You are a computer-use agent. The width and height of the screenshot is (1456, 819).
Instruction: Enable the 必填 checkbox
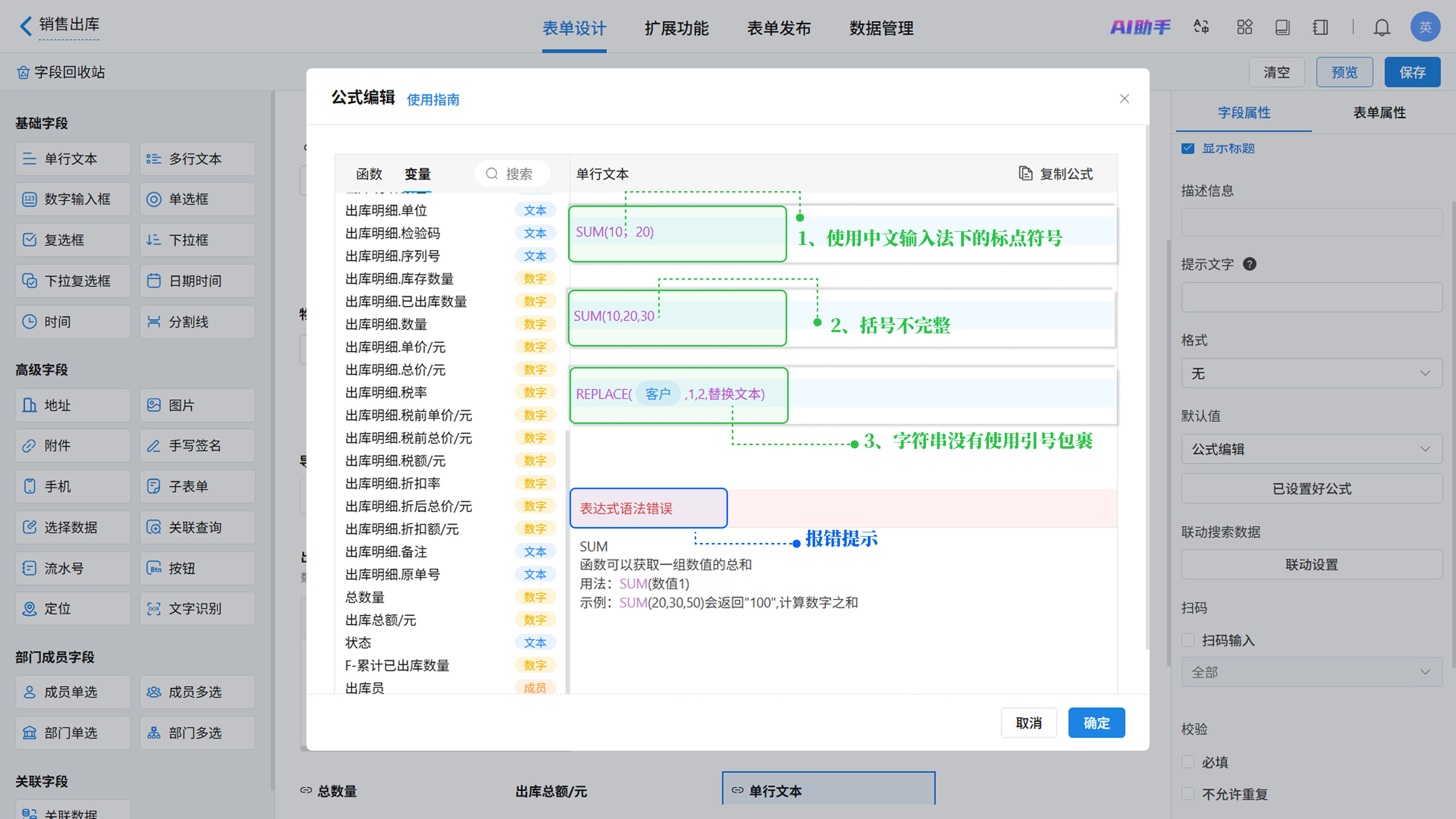[x=1188, y=762]
